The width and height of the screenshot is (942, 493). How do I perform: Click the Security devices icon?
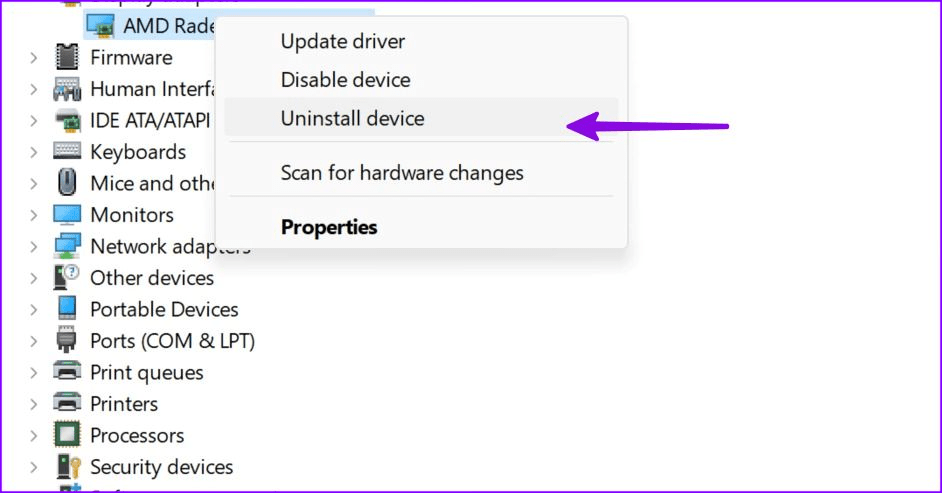click(x=66, y=467)
